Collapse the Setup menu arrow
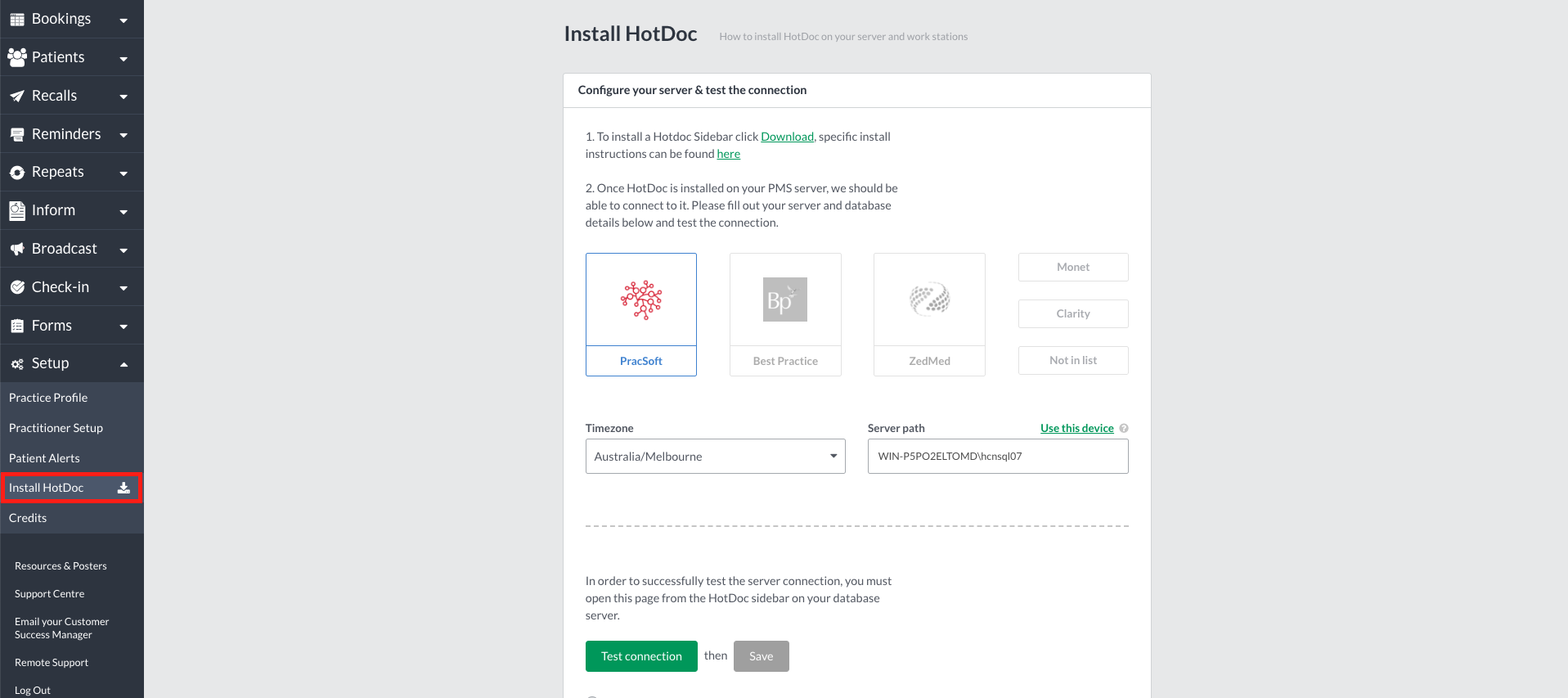1568x698 pixels. point(124,365)
